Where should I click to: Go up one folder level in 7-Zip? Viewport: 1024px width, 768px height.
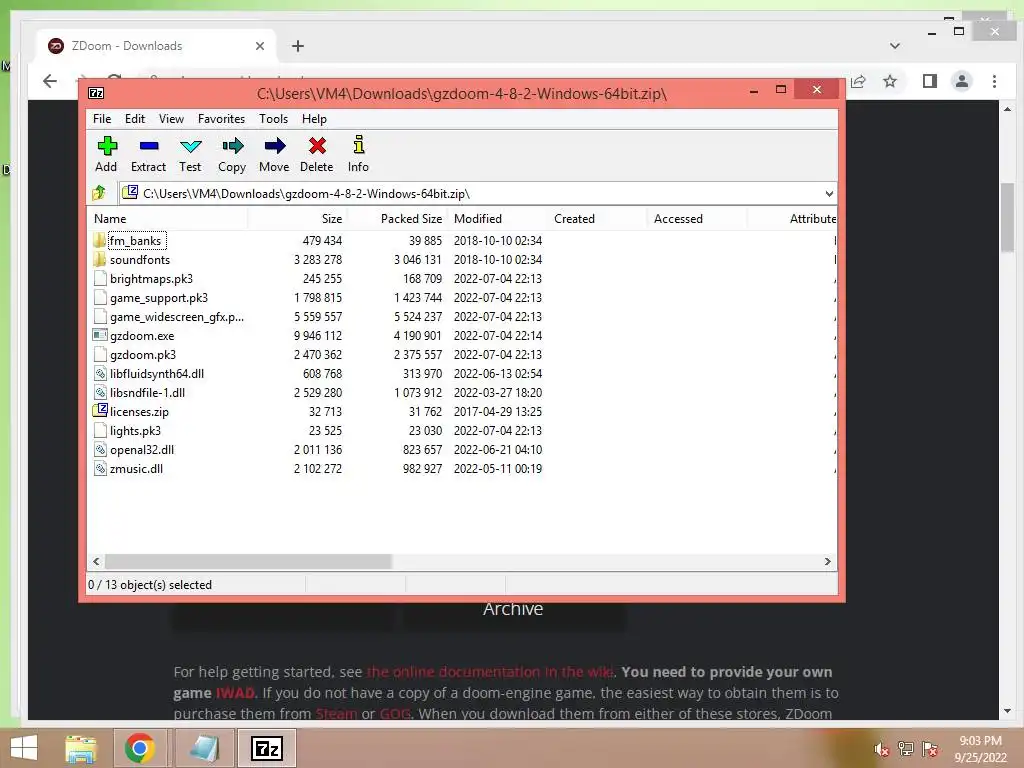coord(99,193)
